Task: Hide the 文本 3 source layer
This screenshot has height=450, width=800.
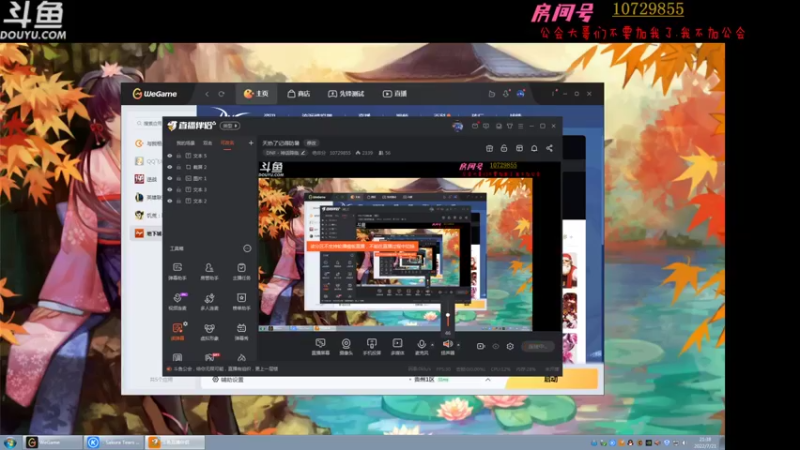Action: pyautogui.click(x=170, y=190)
